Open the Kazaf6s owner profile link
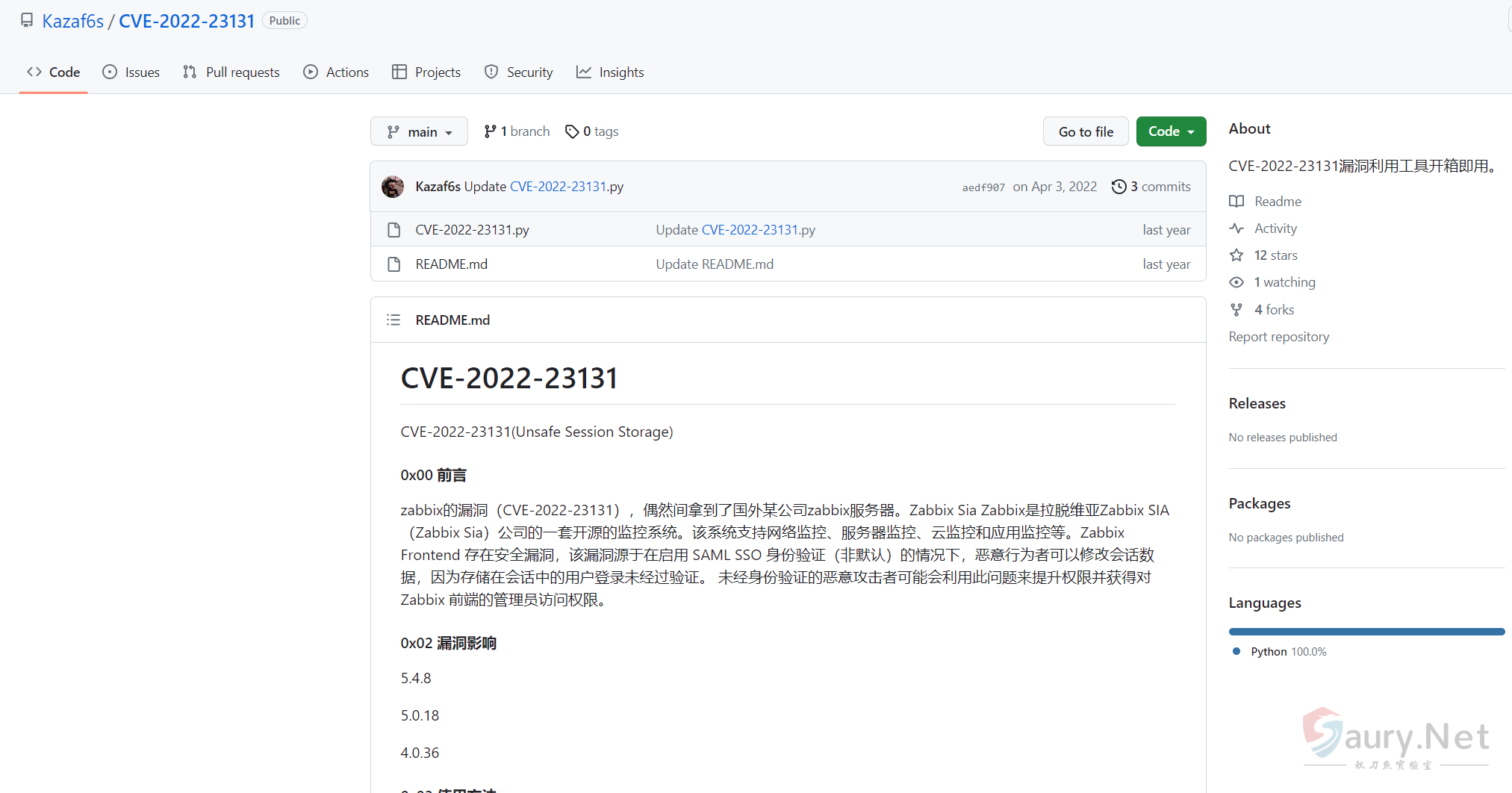 click(72, 21)
